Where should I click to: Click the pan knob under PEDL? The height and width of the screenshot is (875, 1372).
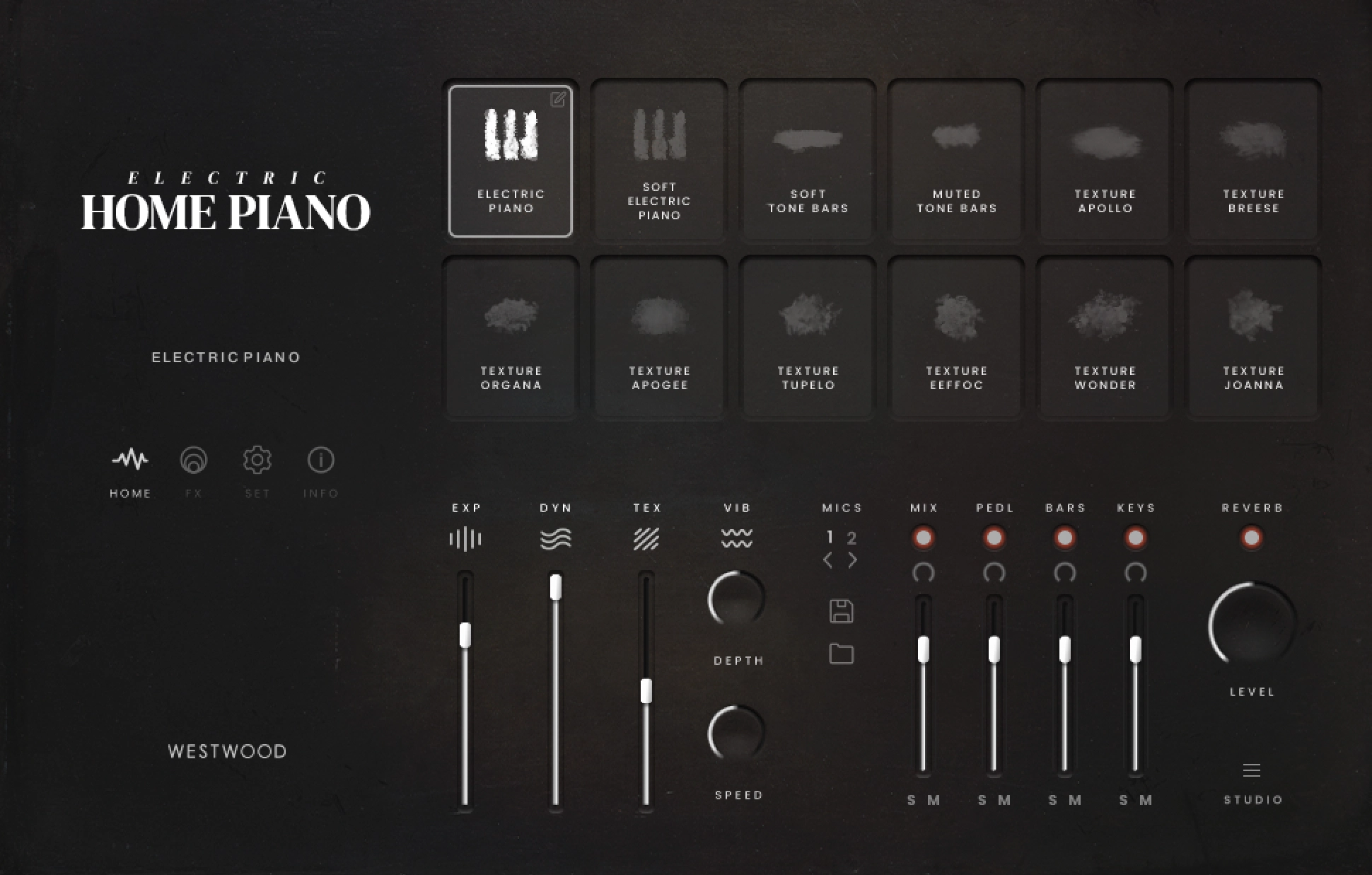click(x=994, y=572)
